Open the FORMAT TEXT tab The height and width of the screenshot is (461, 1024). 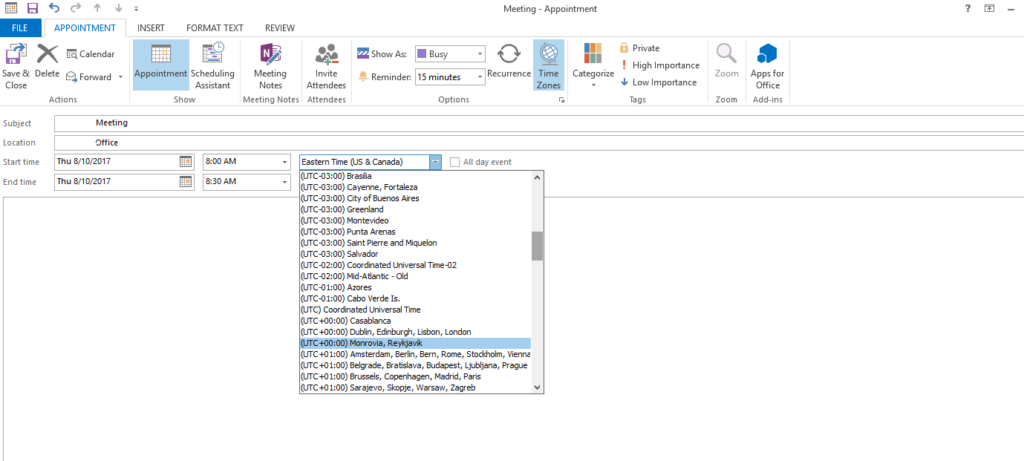pos(213,28)
